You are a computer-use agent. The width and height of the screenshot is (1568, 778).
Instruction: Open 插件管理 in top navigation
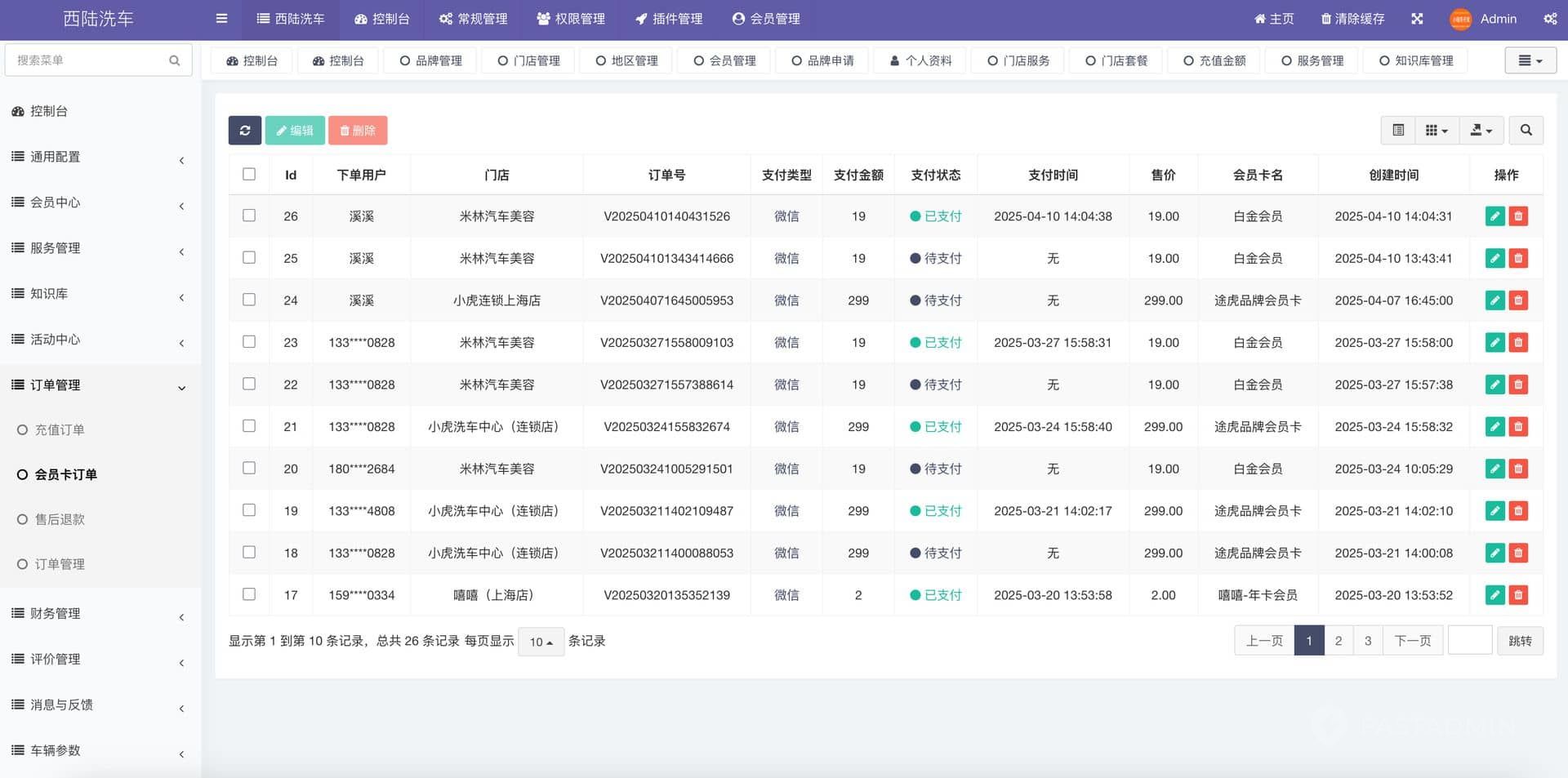669,19
